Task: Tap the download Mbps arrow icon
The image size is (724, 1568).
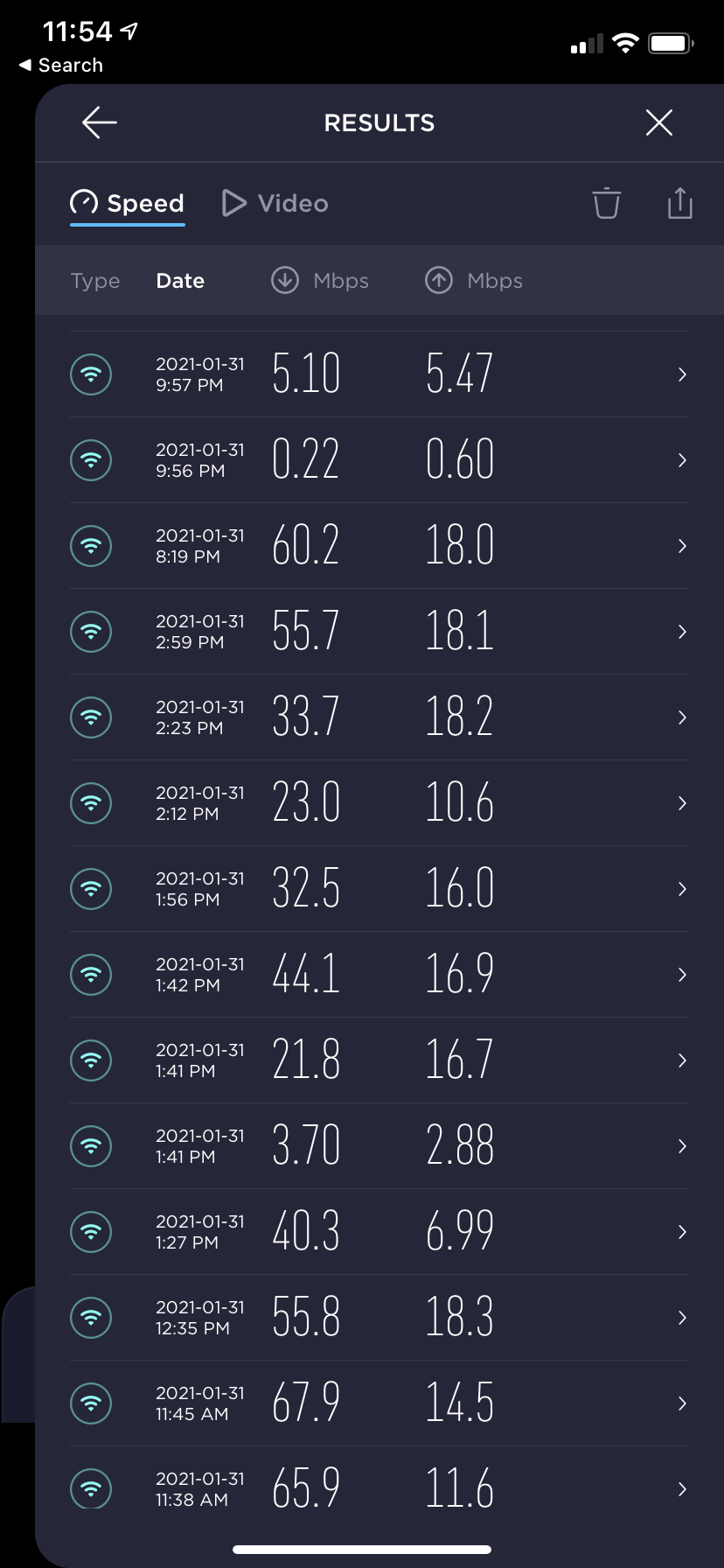Action: click(285, 281)
